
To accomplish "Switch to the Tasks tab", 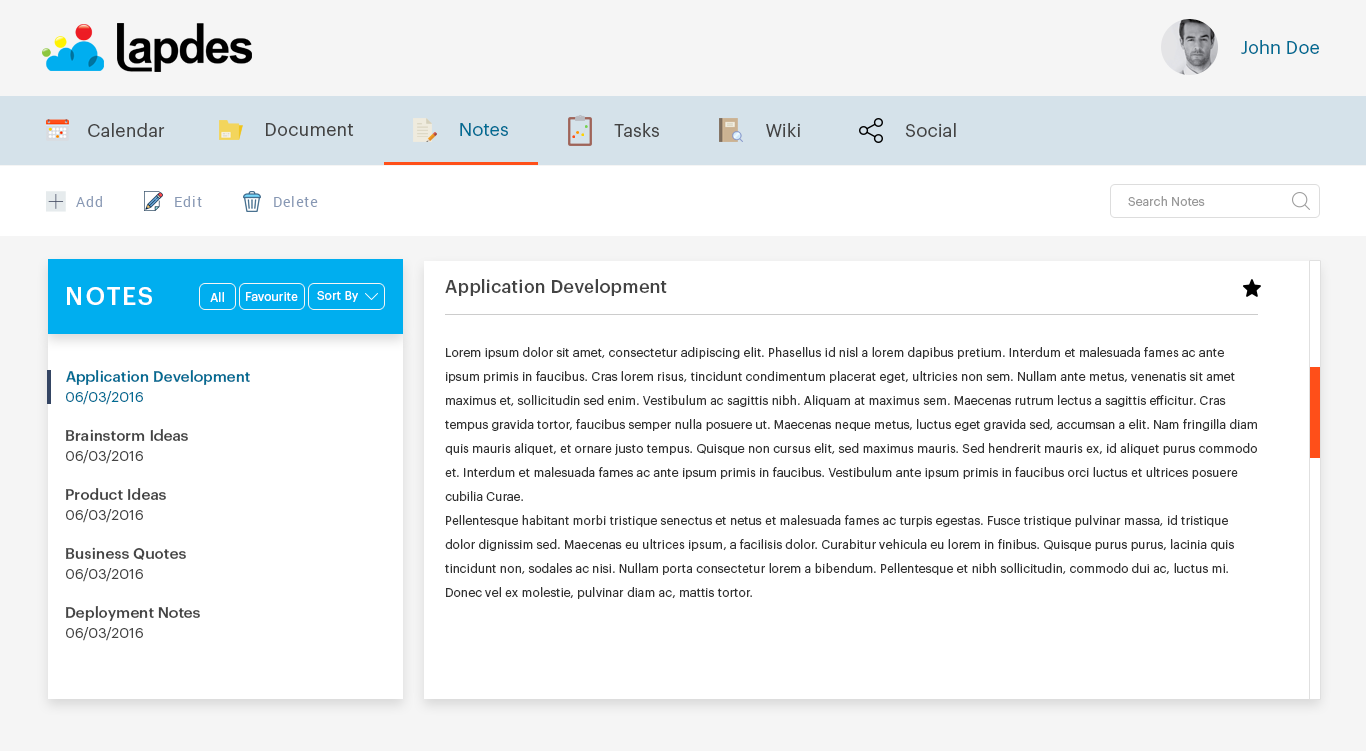I will pos(637,130).
